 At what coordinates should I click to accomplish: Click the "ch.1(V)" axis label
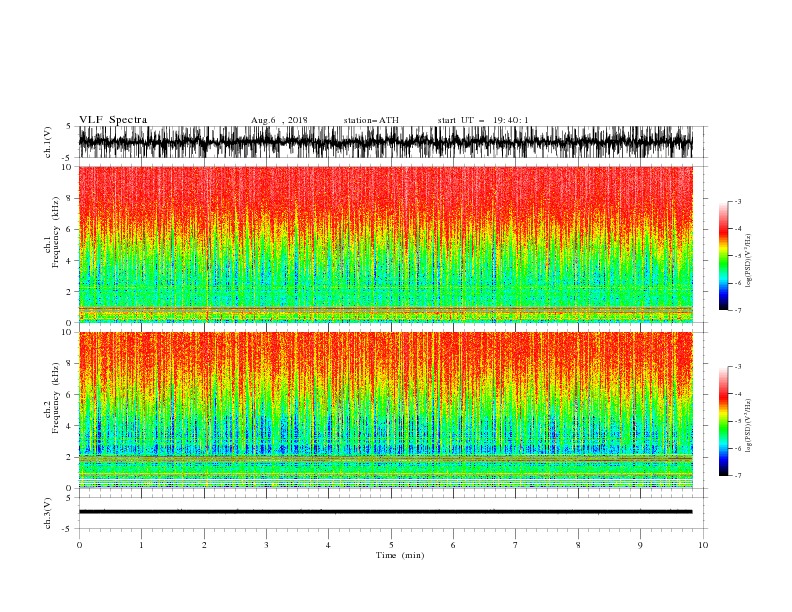48,142
